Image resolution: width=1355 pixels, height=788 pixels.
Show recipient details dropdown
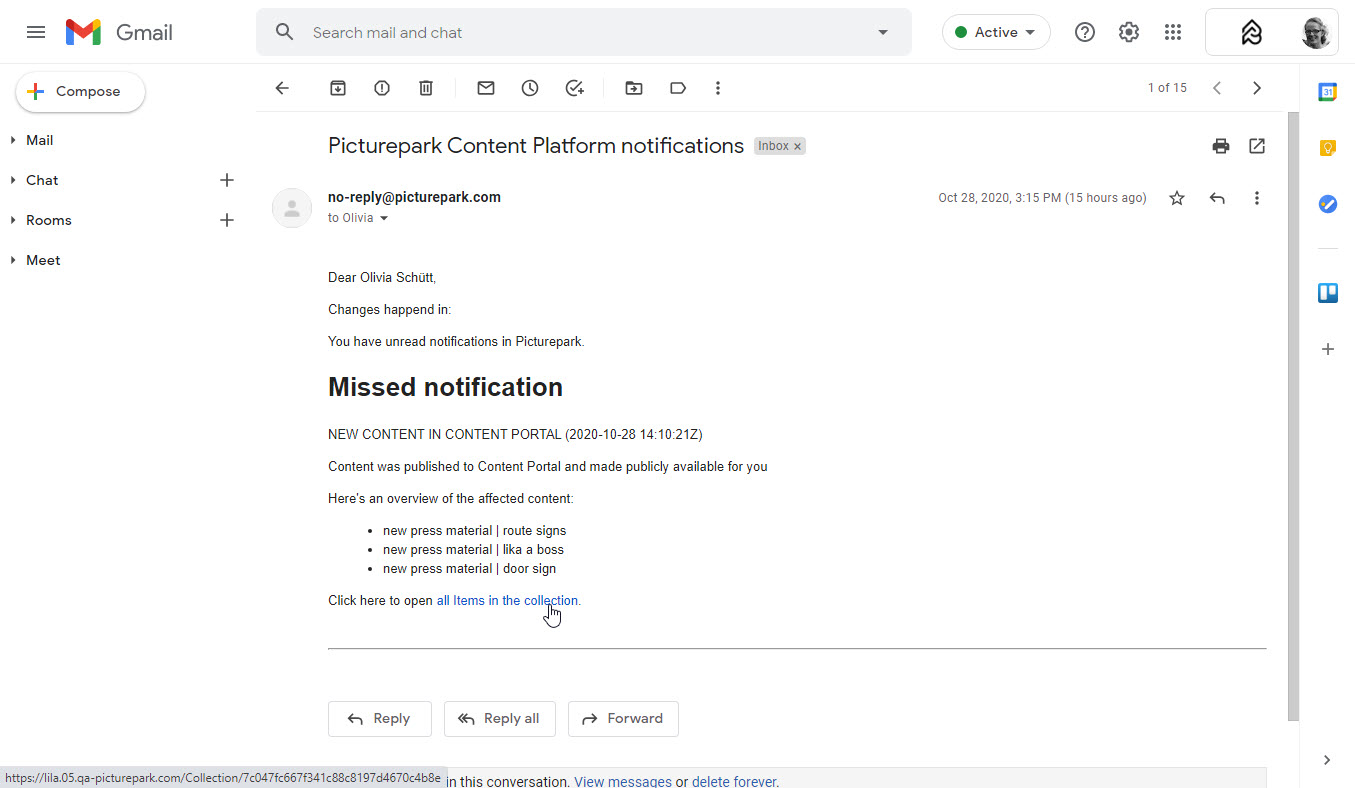(x=383, y=218)
